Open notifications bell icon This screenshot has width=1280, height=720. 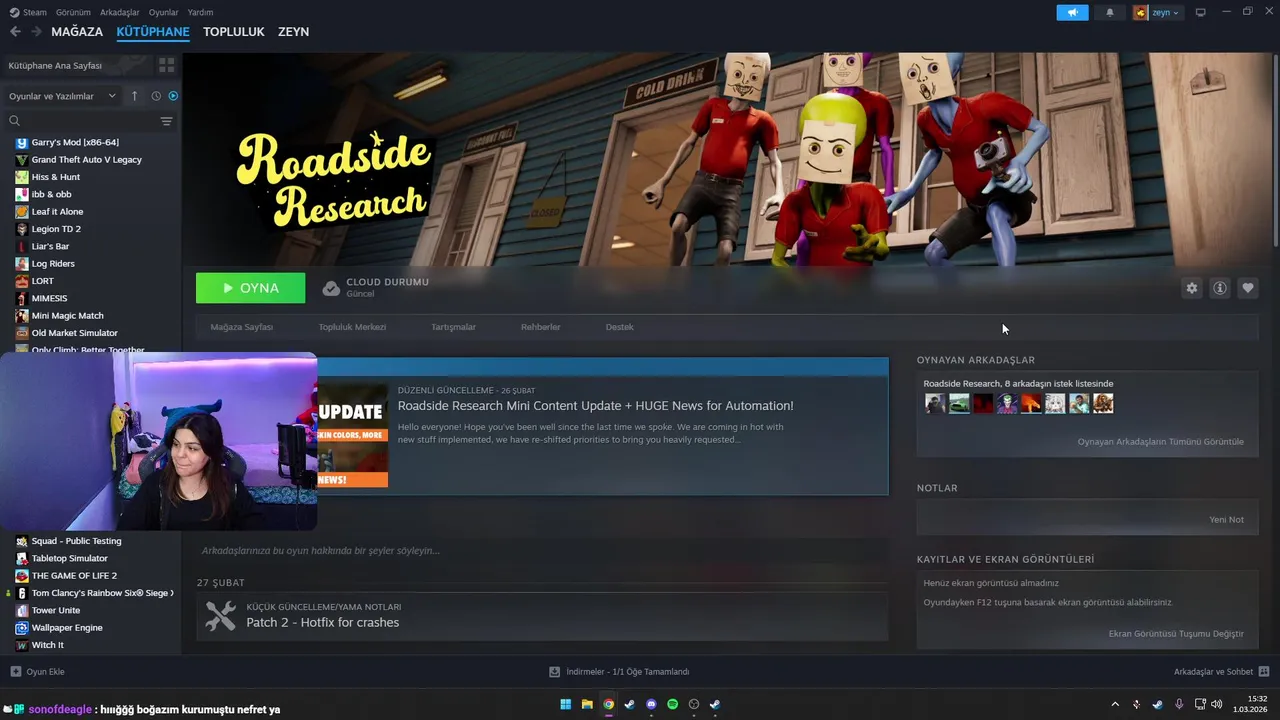click(1110, 12)
